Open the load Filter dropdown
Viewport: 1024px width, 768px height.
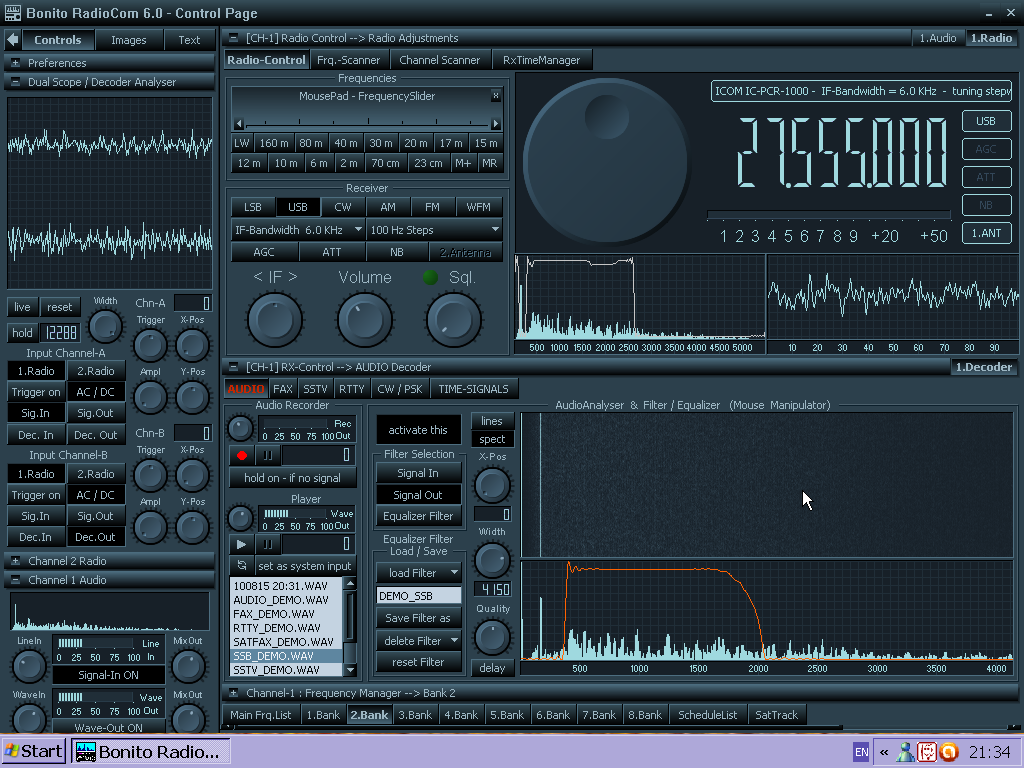click(x=418, y=573)
